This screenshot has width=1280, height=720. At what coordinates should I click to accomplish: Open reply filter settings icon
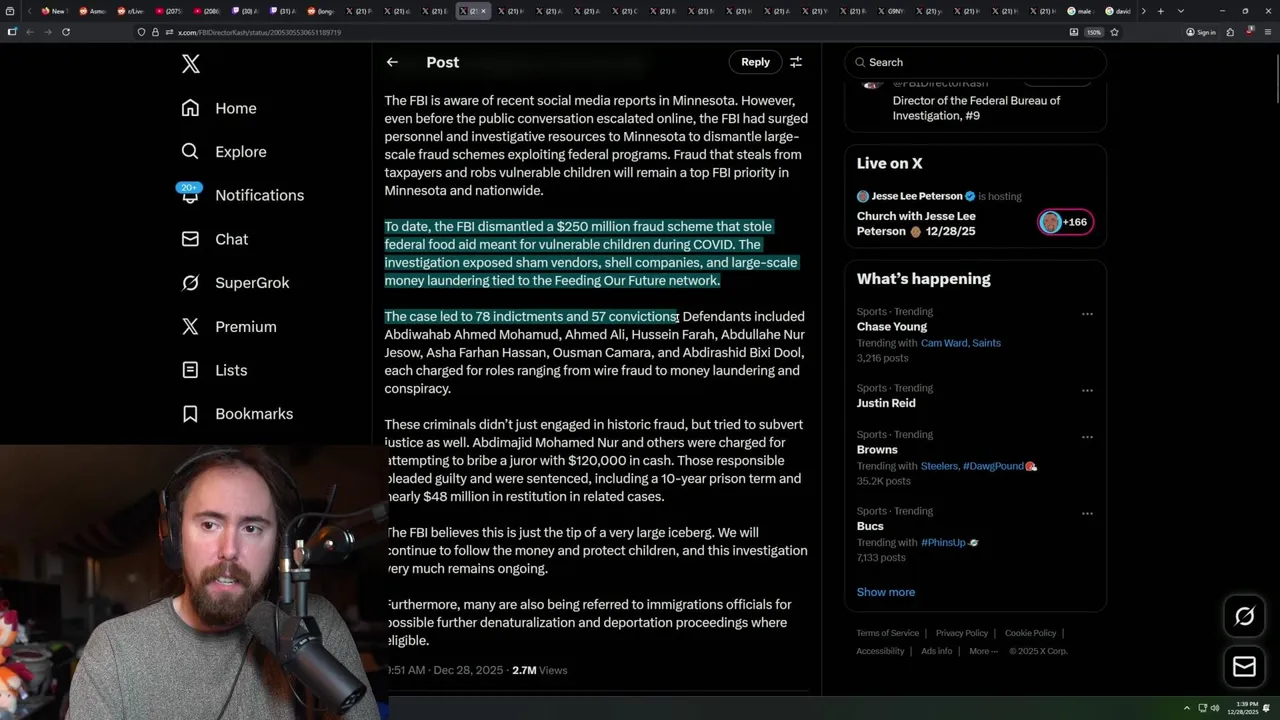click(x=796, y=62)
